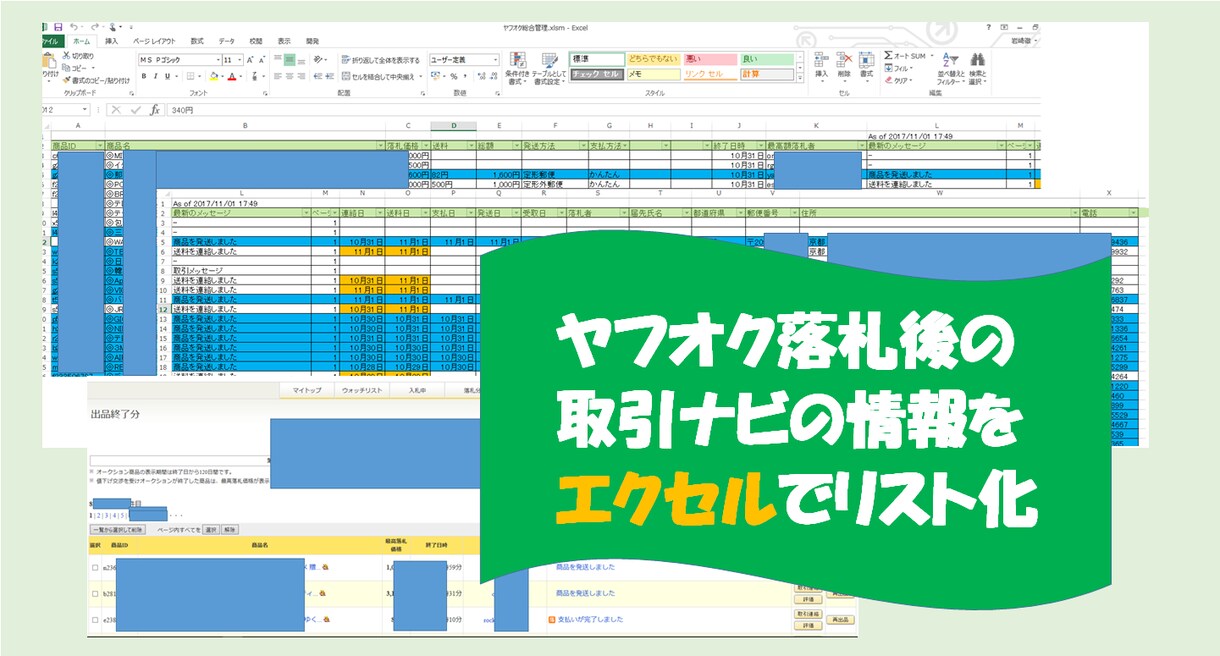Cut selection with 切り取り scissors button
This screenshot has height=656, width=1220.
point(78,55)
